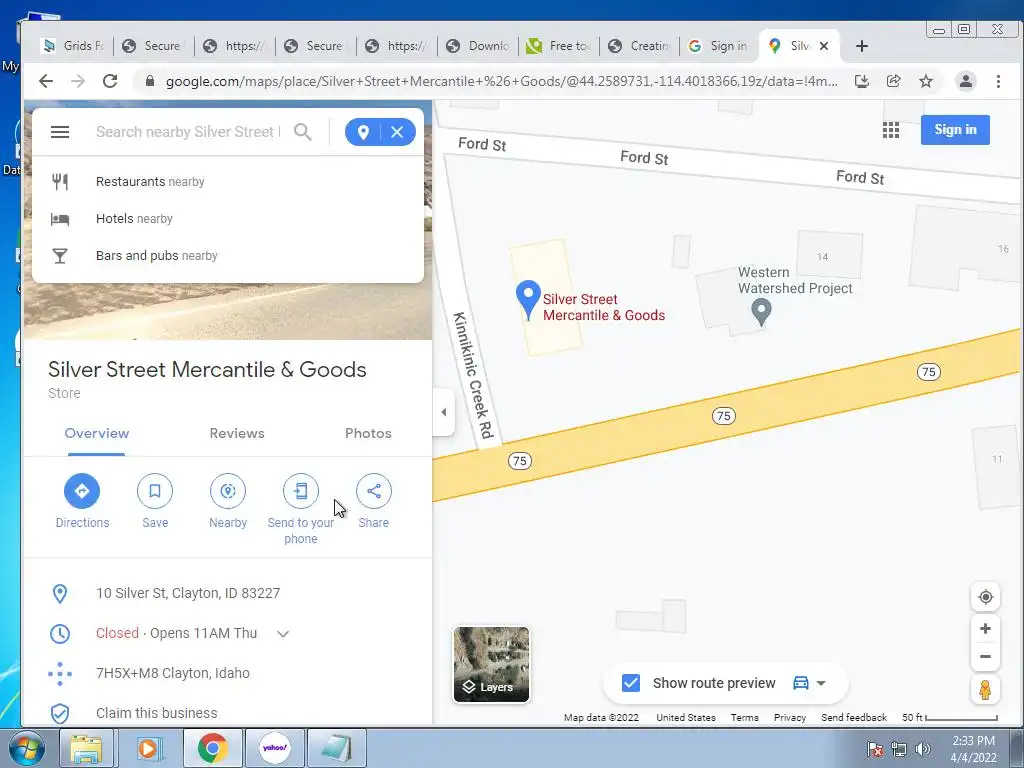
Task: Click Send feedback link
Action: (x=854, y=717)
